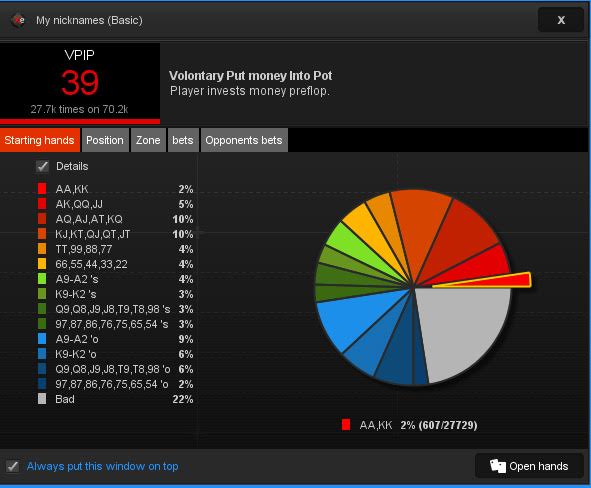Click the VPIP 39 stat box
The width and height of the screenshot is (591, 488).
click(x=80, y=83)
